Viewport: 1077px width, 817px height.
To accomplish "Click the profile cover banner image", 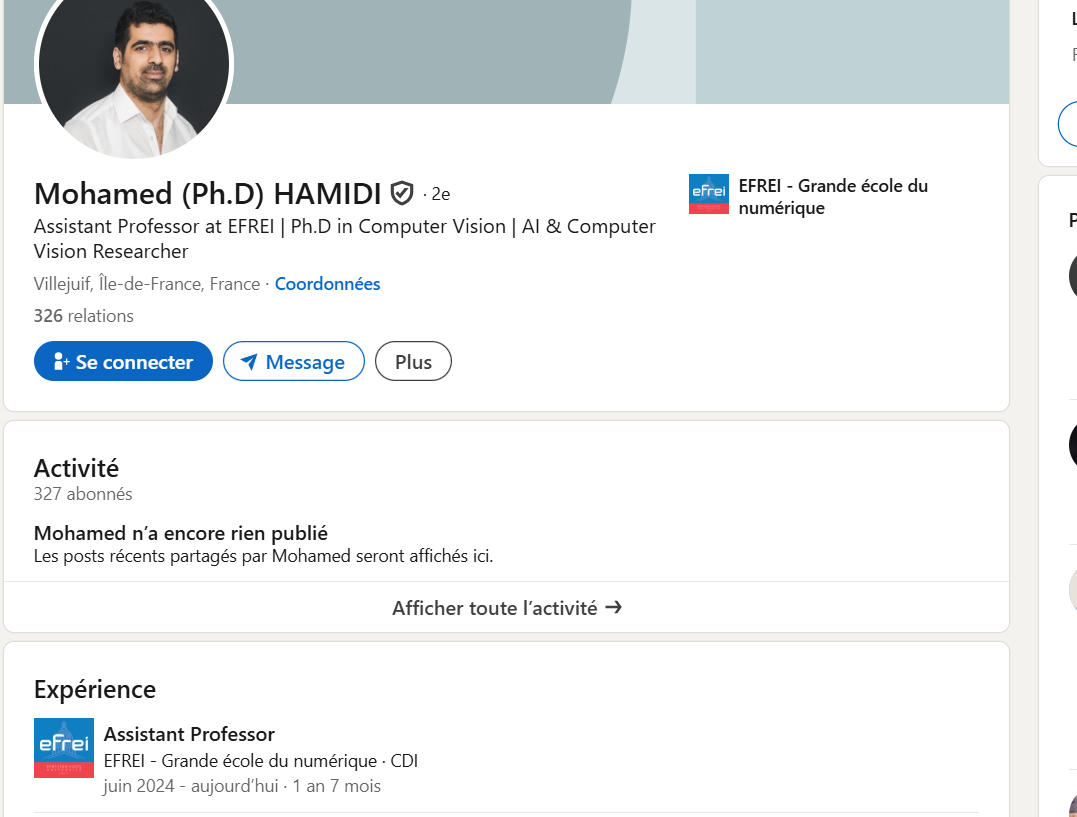I will (x=620, y=50).
